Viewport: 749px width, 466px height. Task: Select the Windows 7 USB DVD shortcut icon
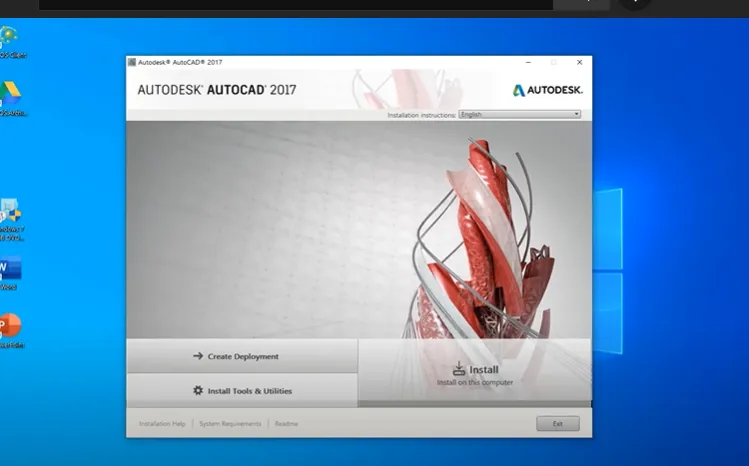pos(11,220)
